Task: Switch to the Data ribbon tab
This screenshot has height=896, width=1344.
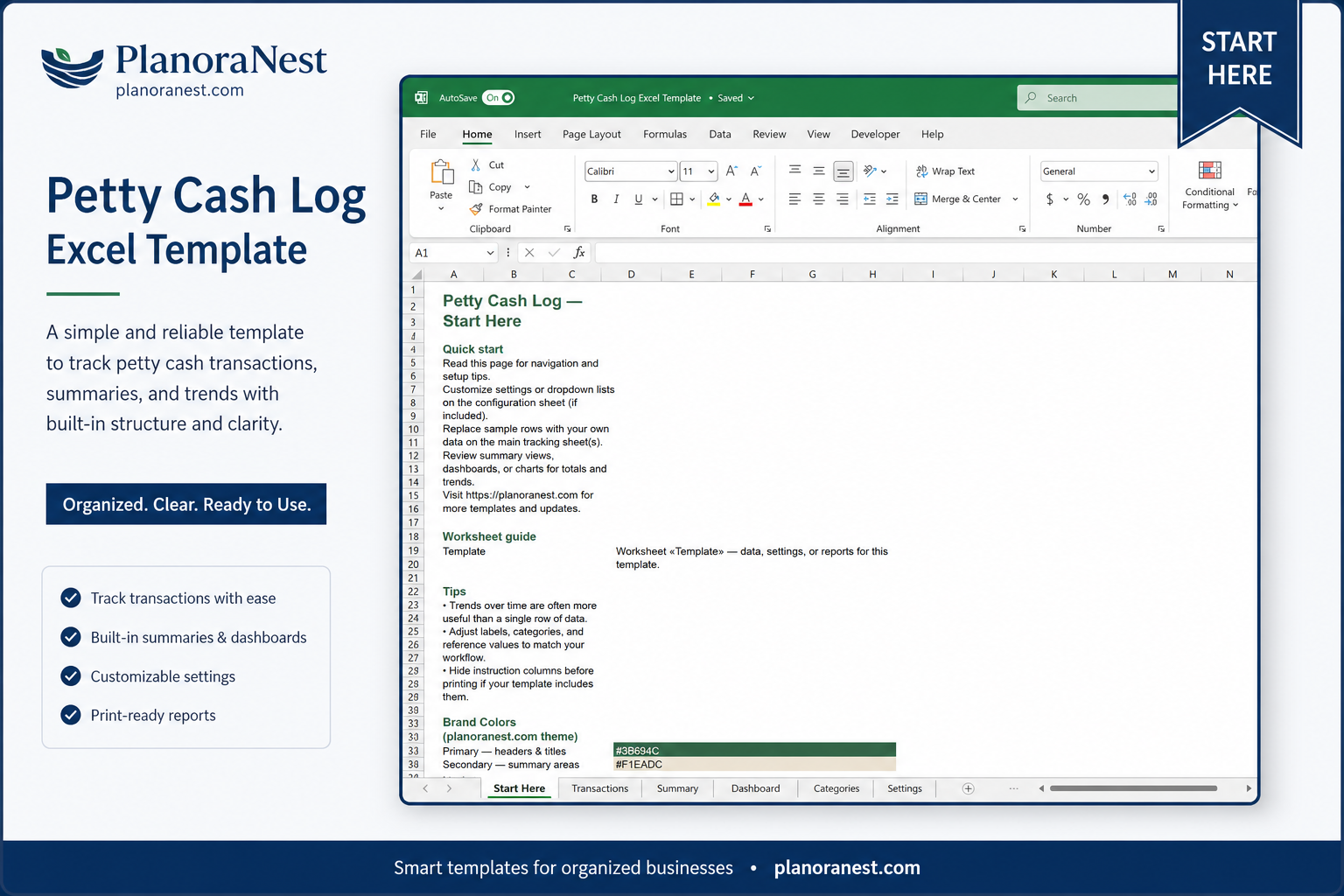Action: 720,134
